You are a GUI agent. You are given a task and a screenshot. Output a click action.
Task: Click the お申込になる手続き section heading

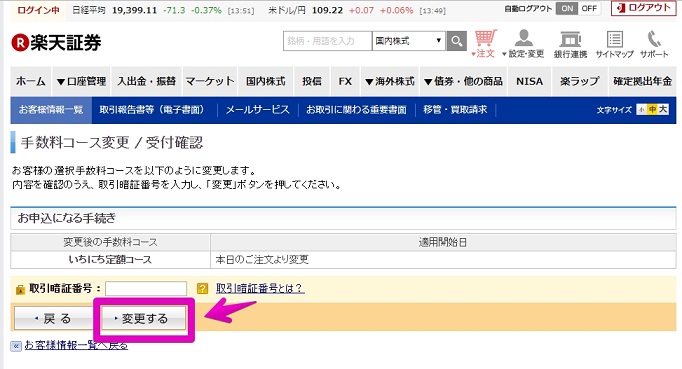click(x=67, y=218)
